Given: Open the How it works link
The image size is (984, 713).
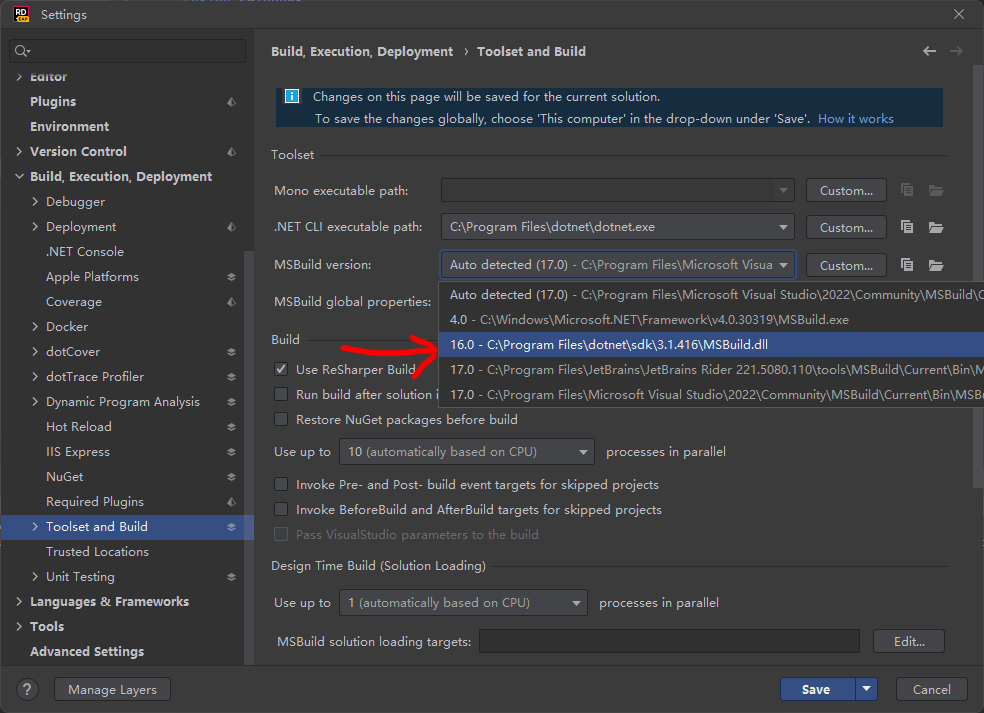Looking at the screenshot, I should click(x=855, y=119).
